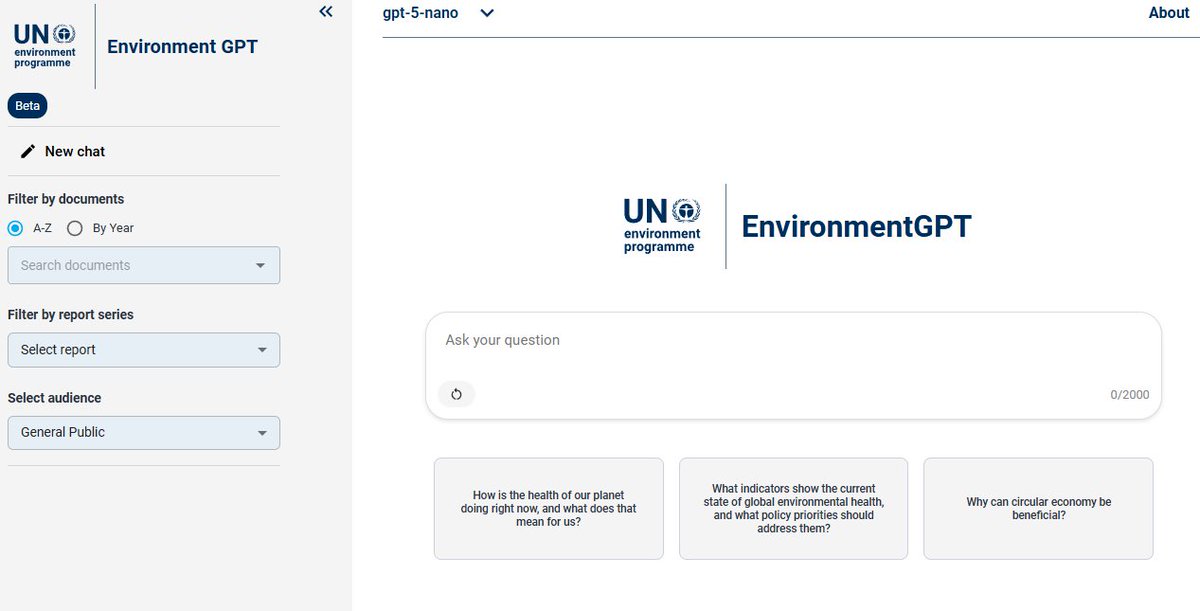Click the 0/2000 character counter
This screenshot has width=1200, height=611.
(1130, 395)
